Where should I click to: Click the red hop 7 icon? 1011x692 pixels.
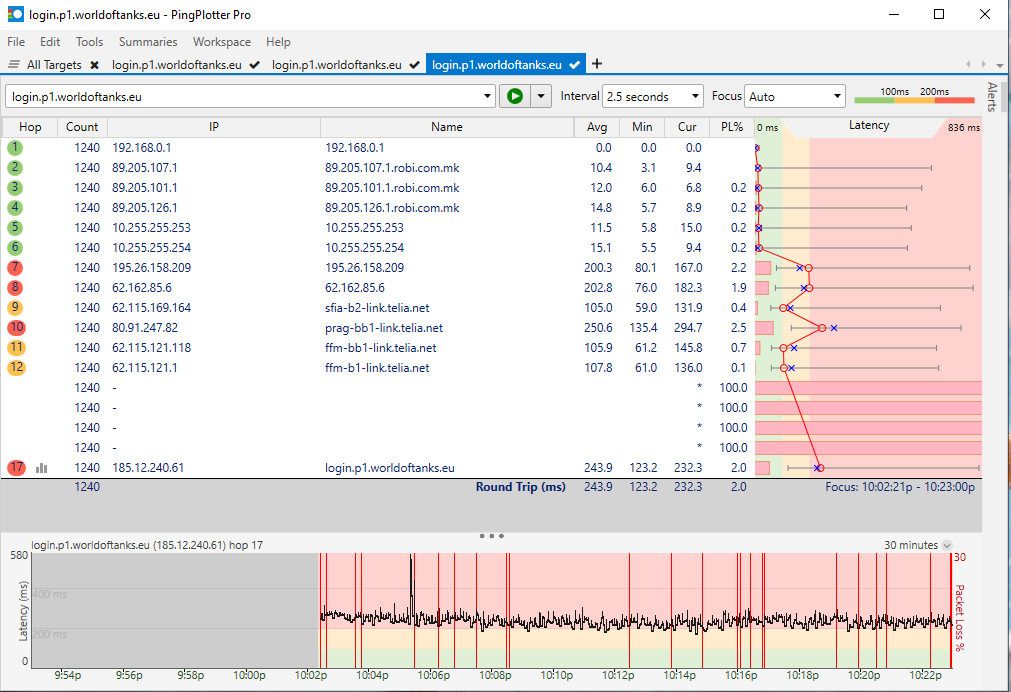point(15,268)
